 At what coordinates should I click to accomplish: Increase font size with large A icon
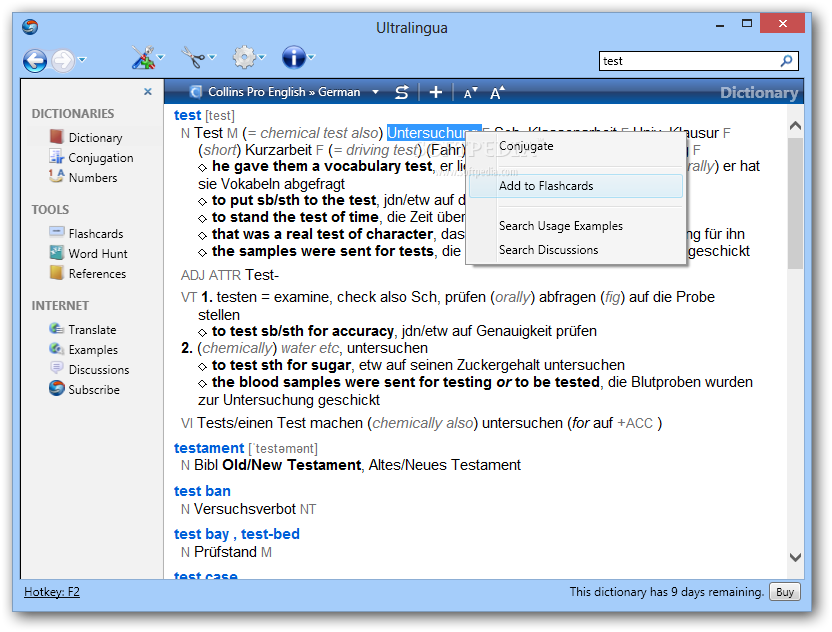tap(497, 93)
